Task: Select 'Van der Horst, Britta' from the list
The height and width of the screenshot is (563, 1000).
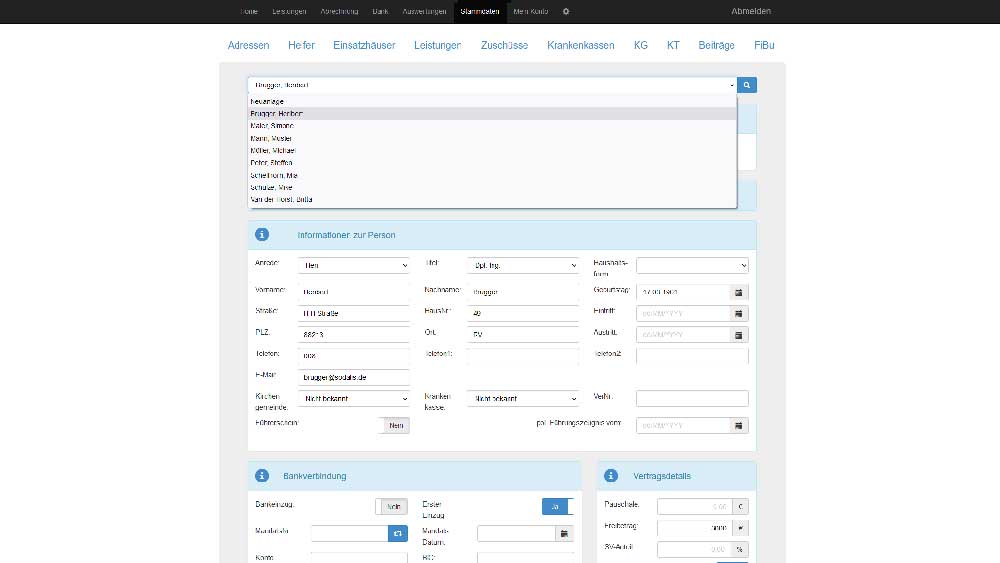Action: [x=492, y=200]
